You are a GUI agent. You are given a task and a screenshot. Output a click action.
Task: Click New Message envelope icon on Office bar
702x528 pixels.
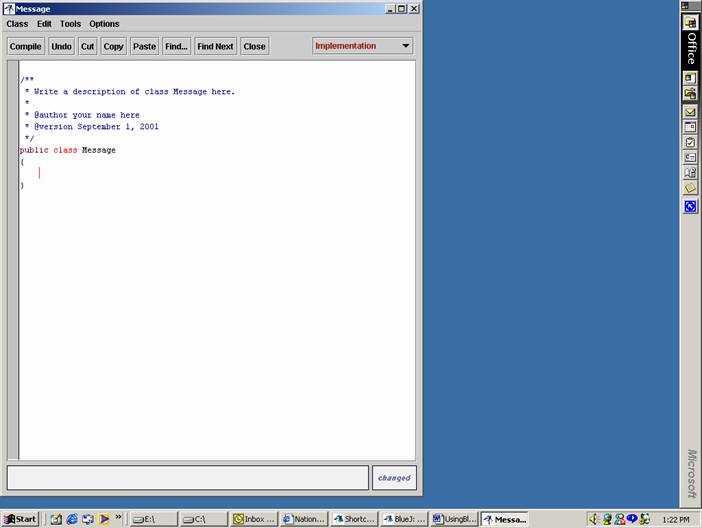pos(690,112)
